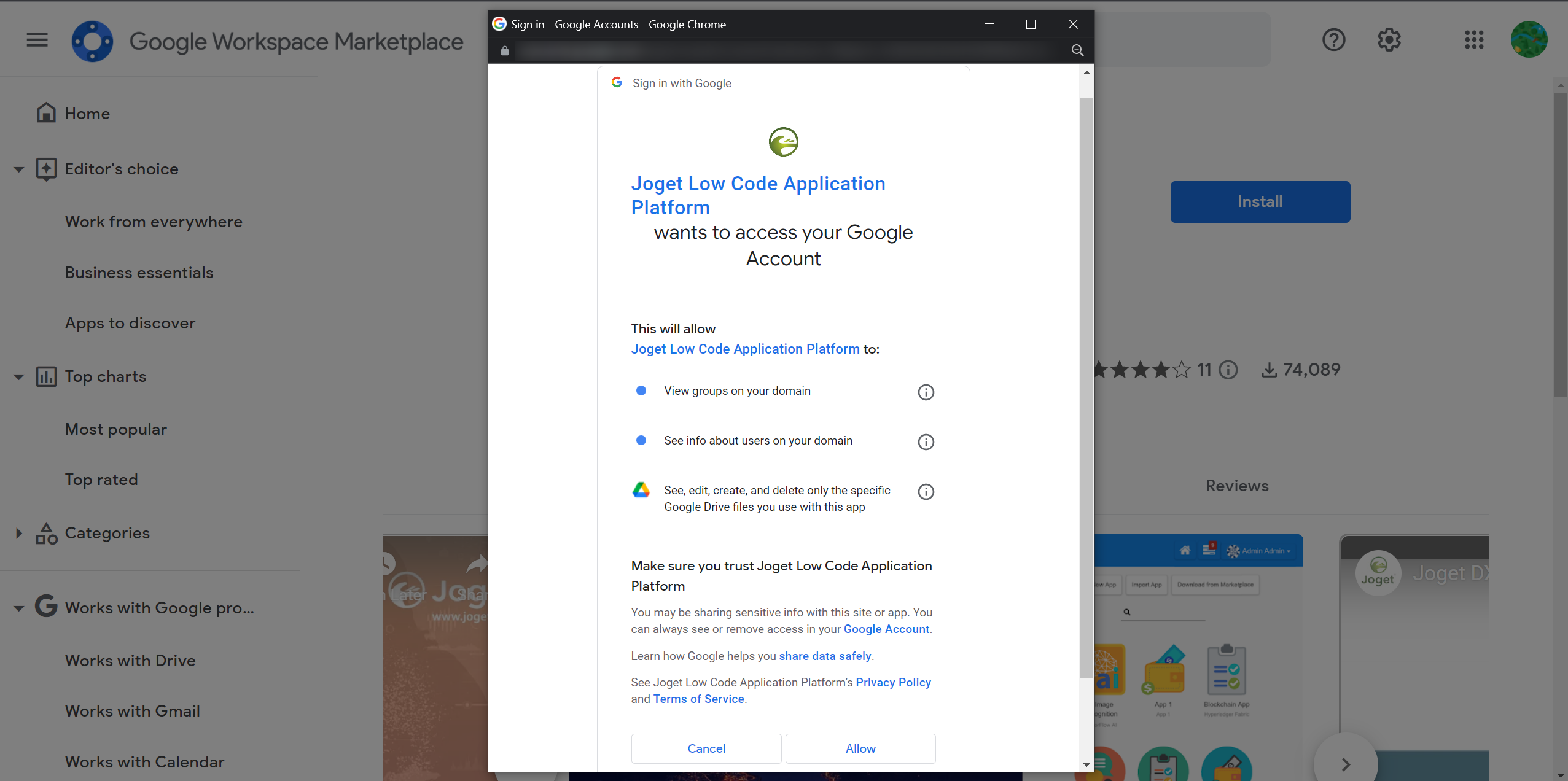The height and width of the screenshot is (781, 1568).
Task: Click the account profile avatar
Action: (x=1528, y=41)
